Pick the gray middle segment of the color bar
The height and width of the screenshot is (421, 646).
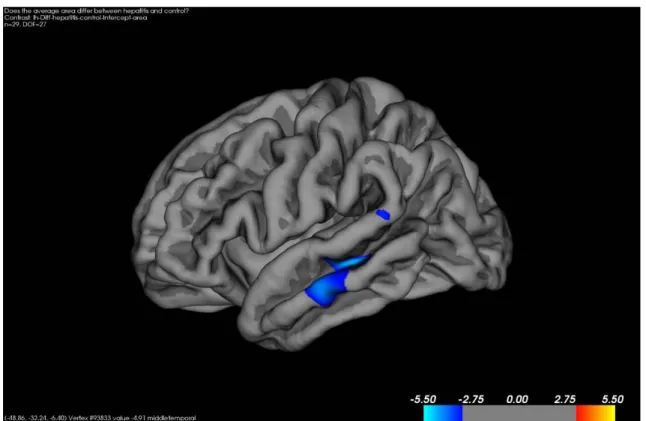519,413
